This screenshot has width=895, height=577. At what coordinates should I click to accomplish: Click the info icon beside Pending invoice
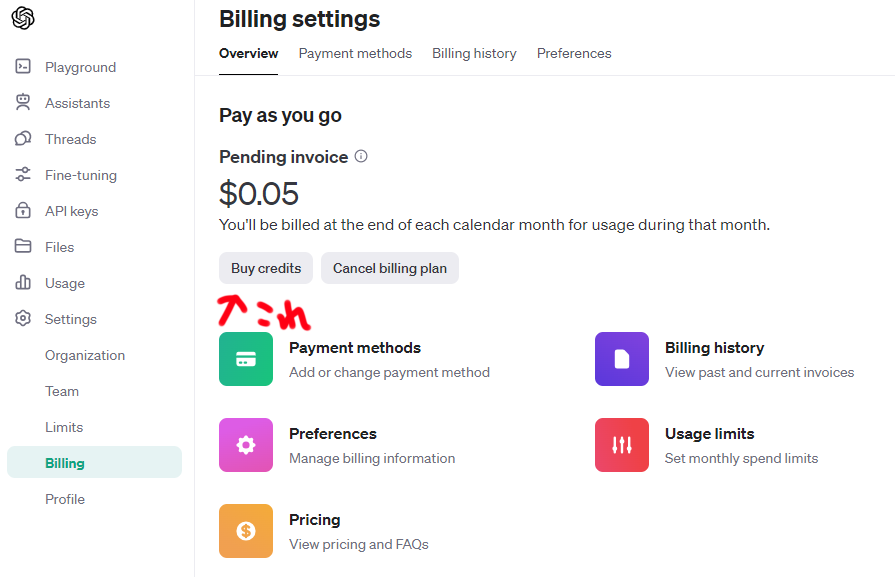tap(361, 156)
